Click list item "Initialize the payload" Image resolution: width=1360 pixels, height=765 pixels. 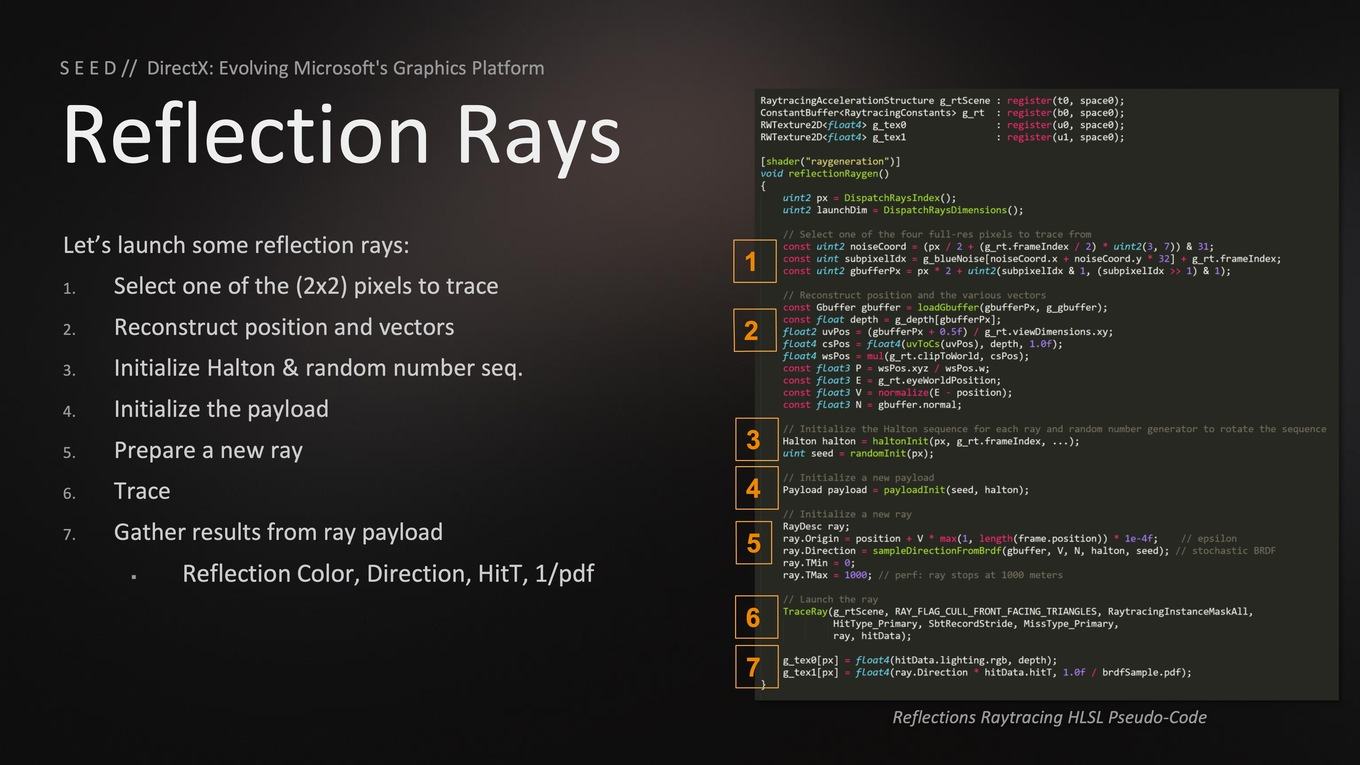pyautogui.click(x=221, y=409)
